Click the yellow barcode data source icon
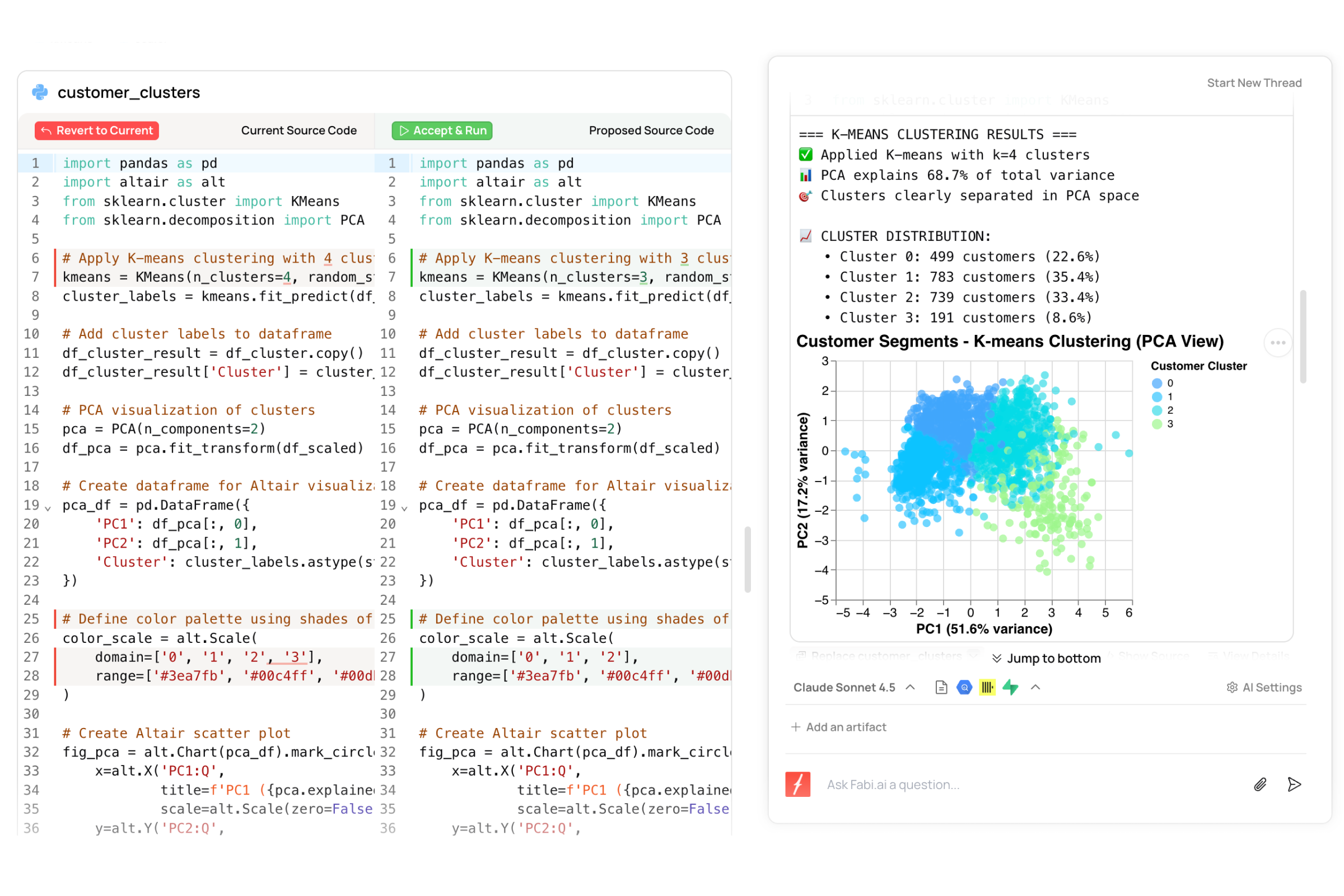Image resolution: width=1344 pixels, height=896 pixels. (987, 688)
